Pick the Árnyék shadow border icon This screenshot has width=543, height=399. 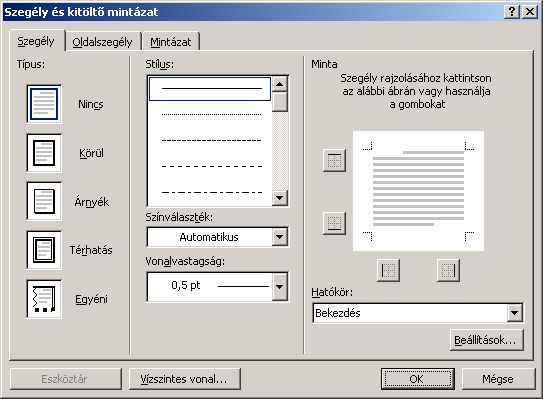[x=44, y=201]
